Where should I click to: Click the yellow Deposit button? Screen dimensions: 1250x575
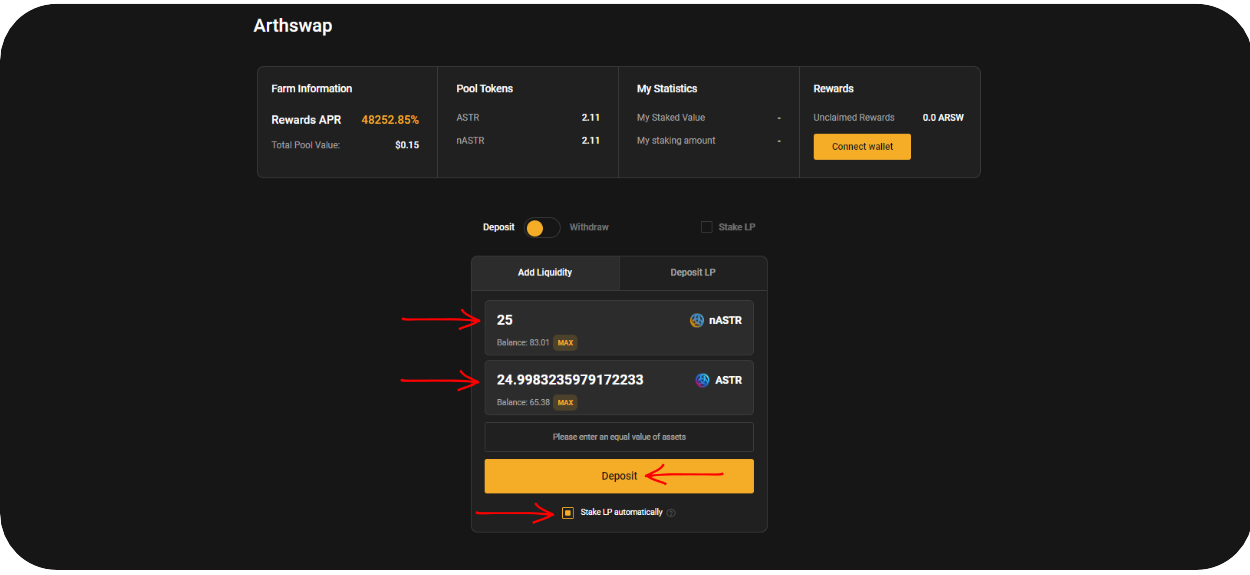[x=619, y=476]
